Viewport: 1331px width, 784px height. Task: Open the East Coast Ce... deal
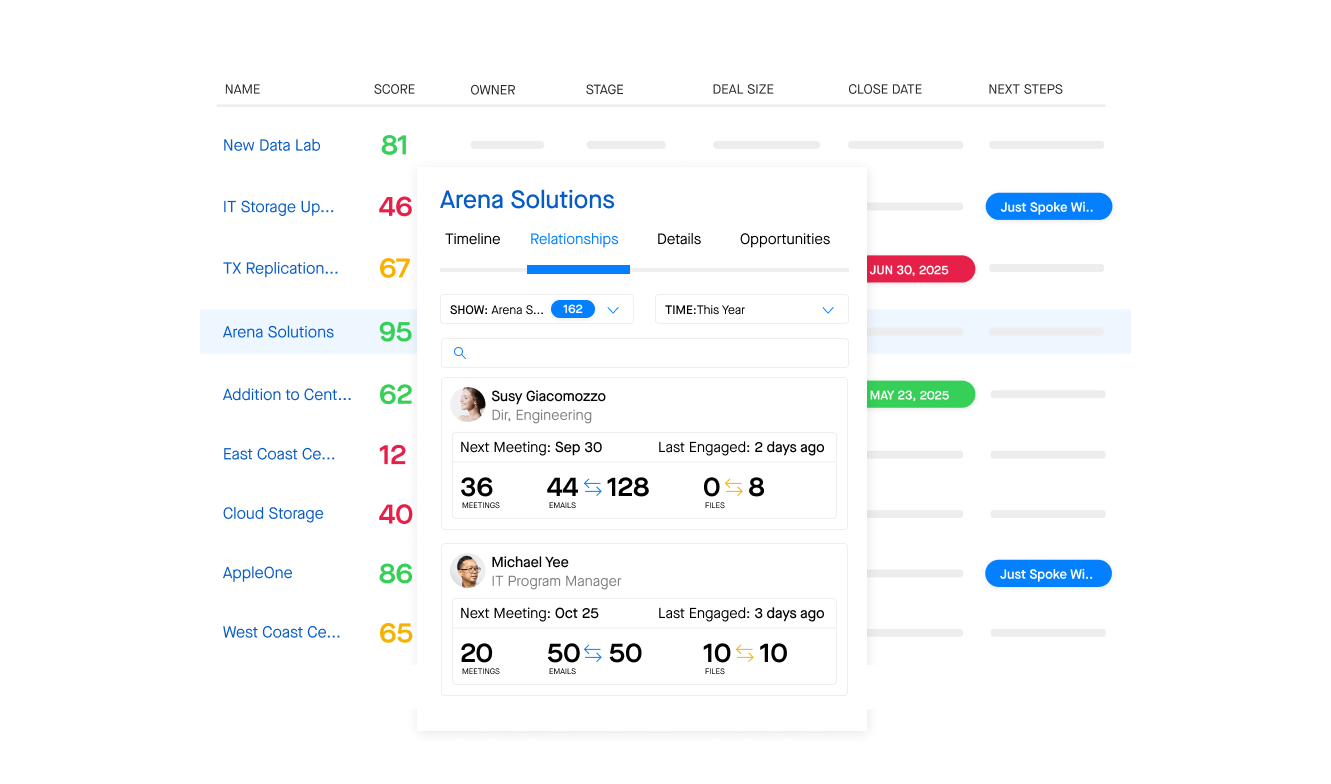(x=279, y=454)
